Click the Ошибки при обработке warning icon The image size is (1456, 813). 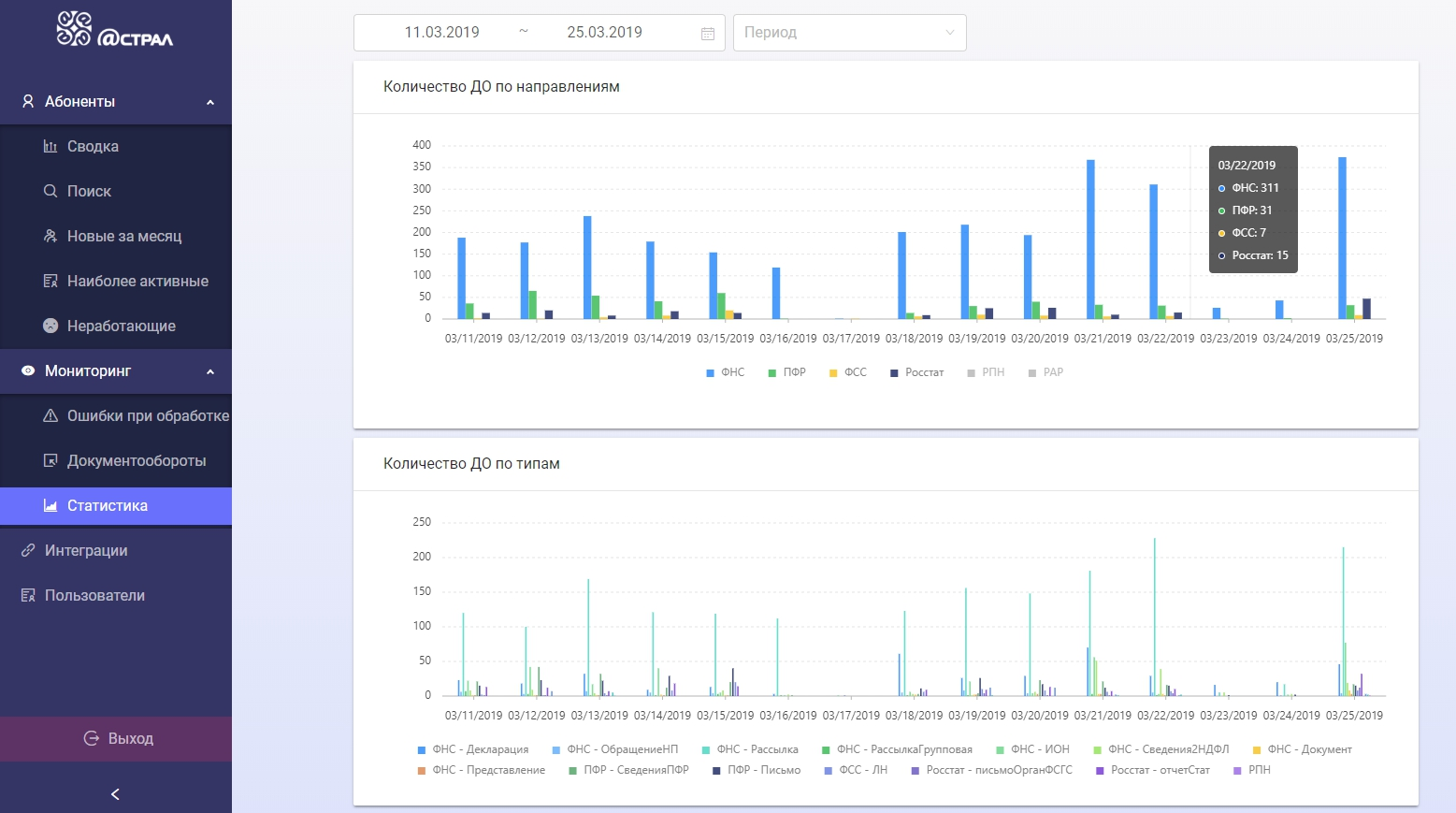pos(50,415)
